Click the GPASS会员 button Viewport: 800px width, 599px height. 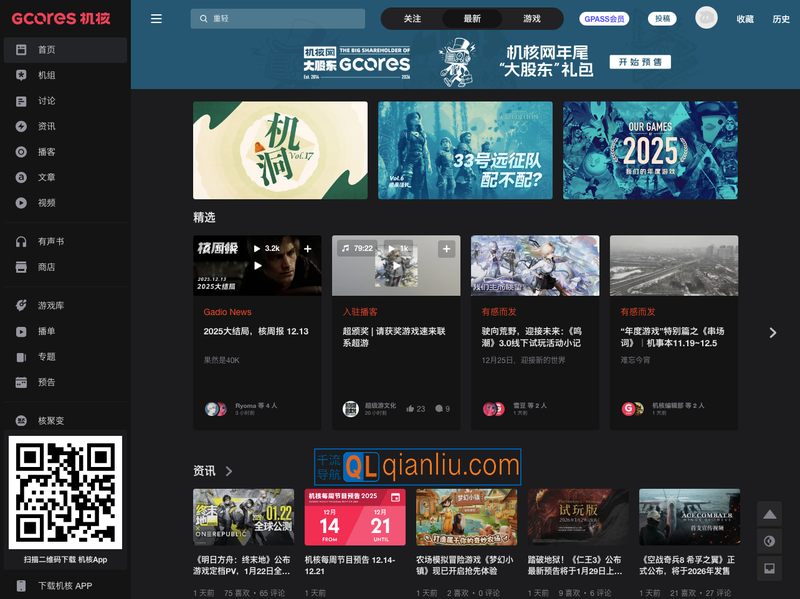click(603, 19)
